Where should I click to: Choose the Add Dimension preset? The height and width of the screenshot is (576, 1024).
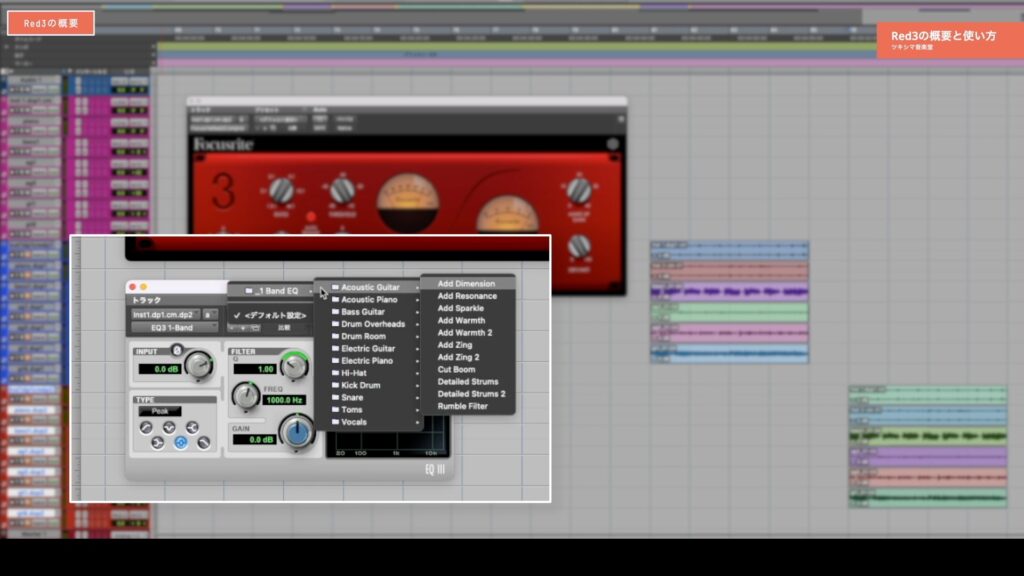click(x=468, y=284)
